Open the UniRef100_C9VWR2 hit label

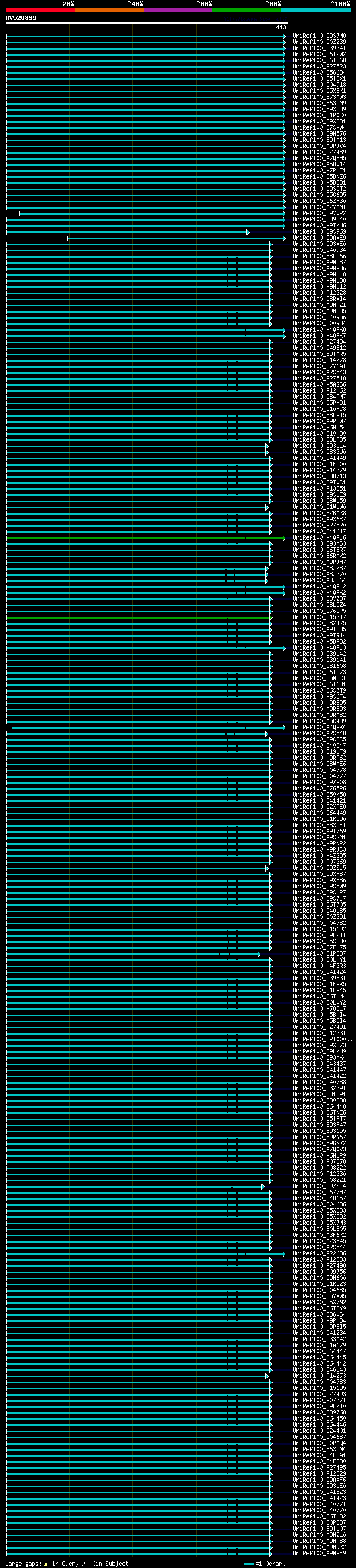pyautogui.click(x=319, y=214)
